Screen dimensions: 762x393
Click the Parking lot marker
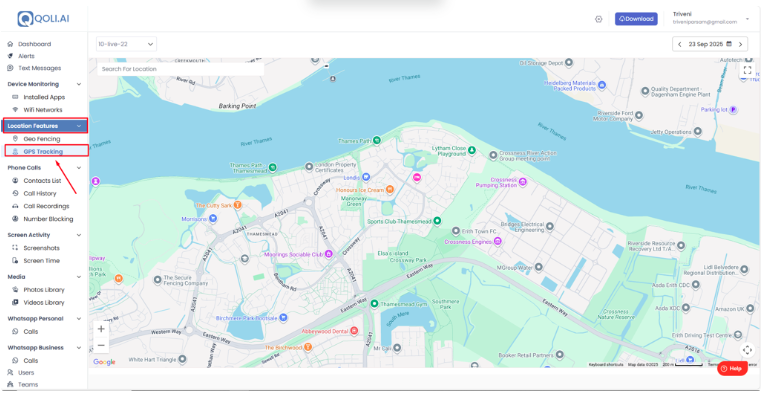pyautogui.click(x=733, y=110)
